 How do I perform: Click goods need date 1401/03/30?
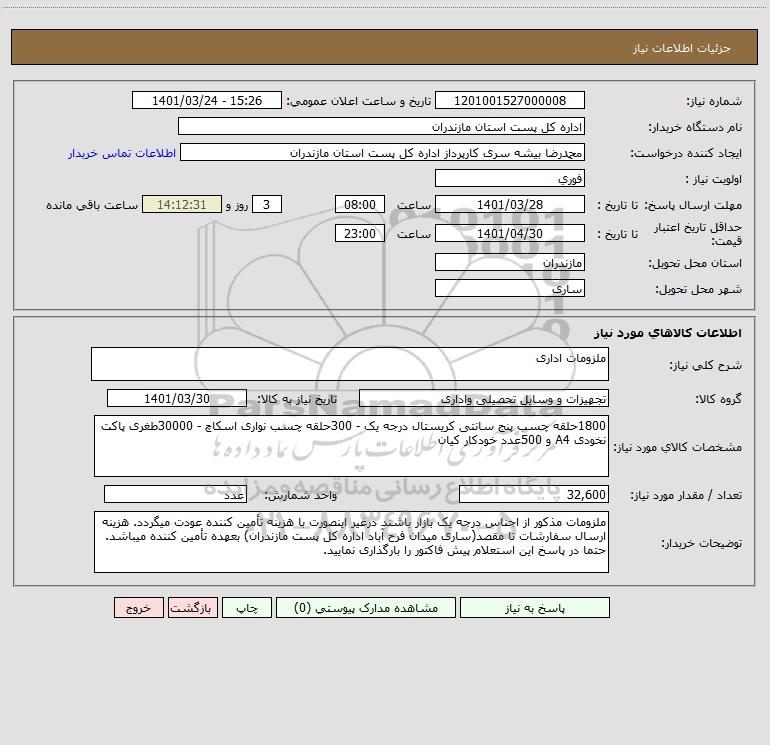(177, 398)
